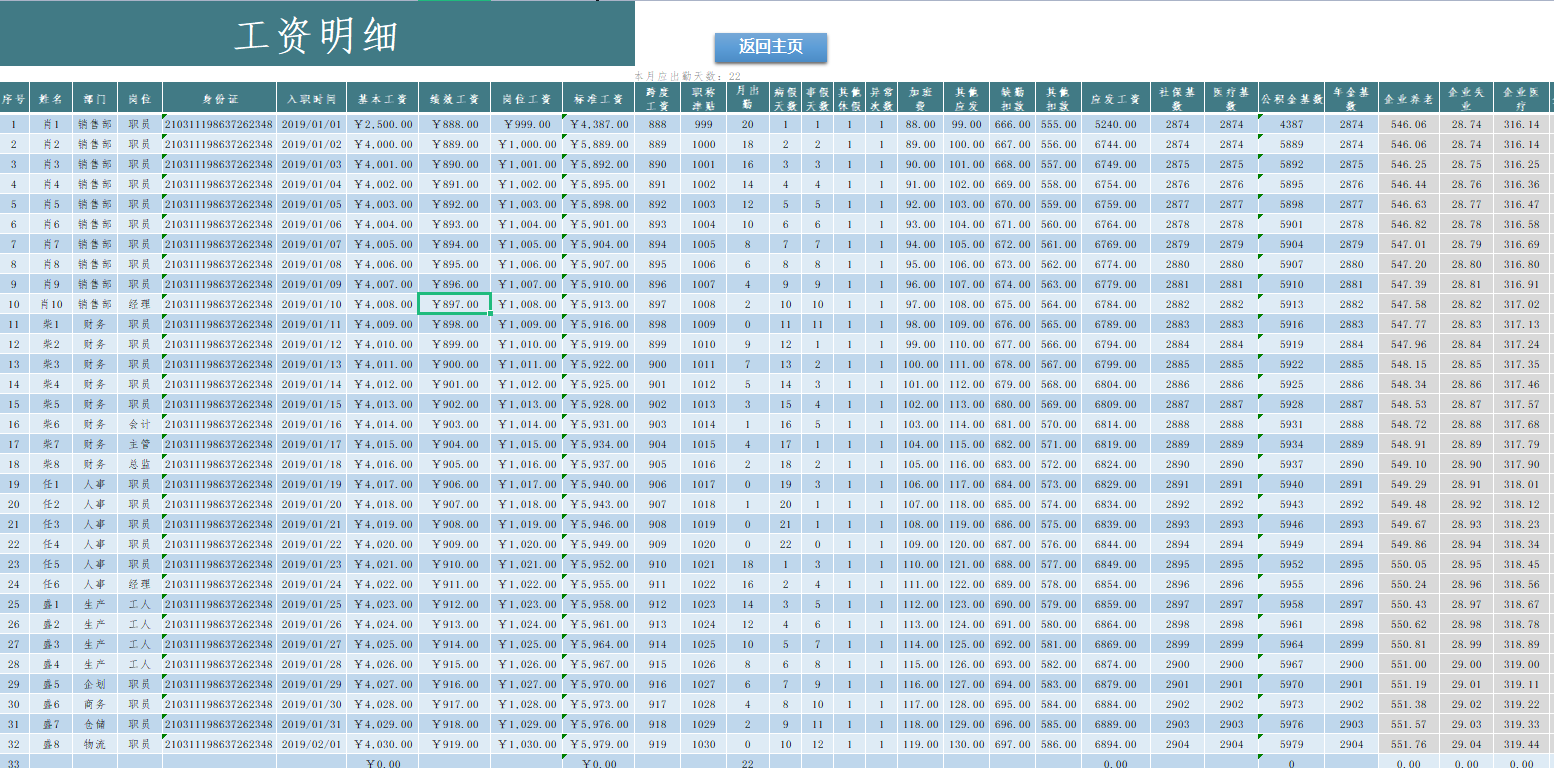
Task: Select the ￥4,030.00 basic salary cell
Action: [x=383, y=745]
